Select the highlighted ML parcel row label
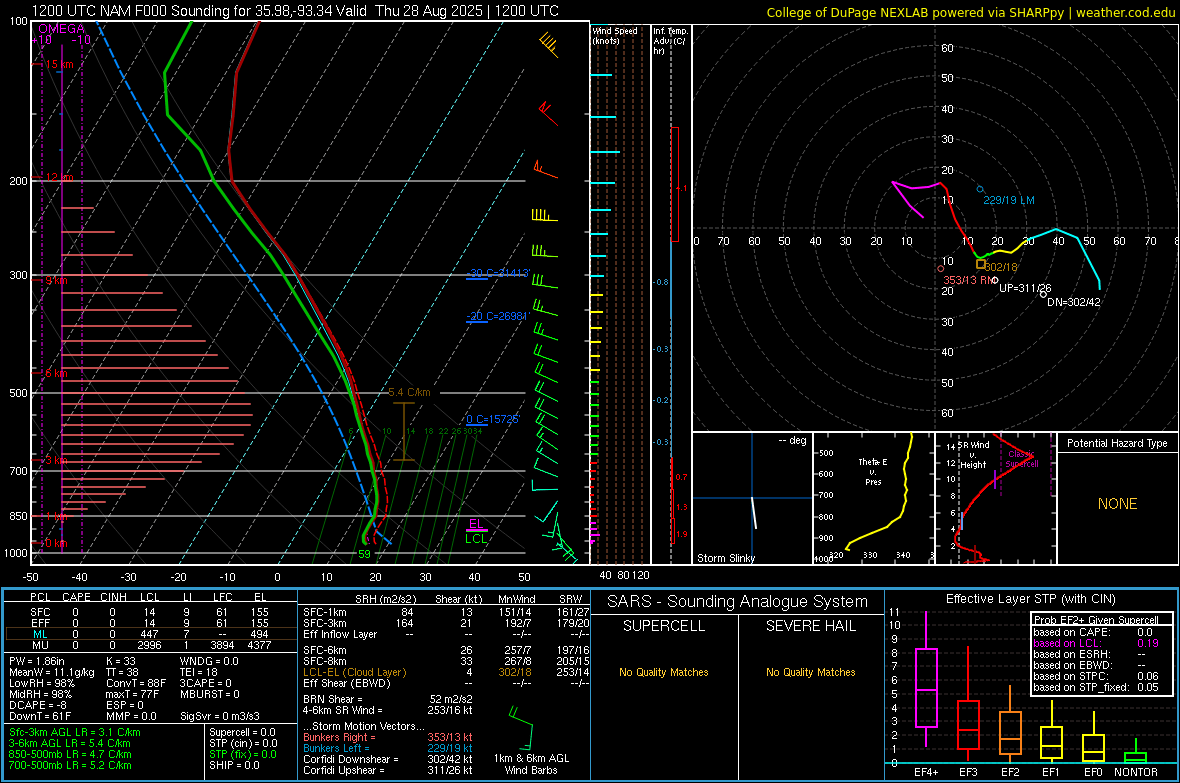This screenshot has height=783, width=1180. (40, 634)
